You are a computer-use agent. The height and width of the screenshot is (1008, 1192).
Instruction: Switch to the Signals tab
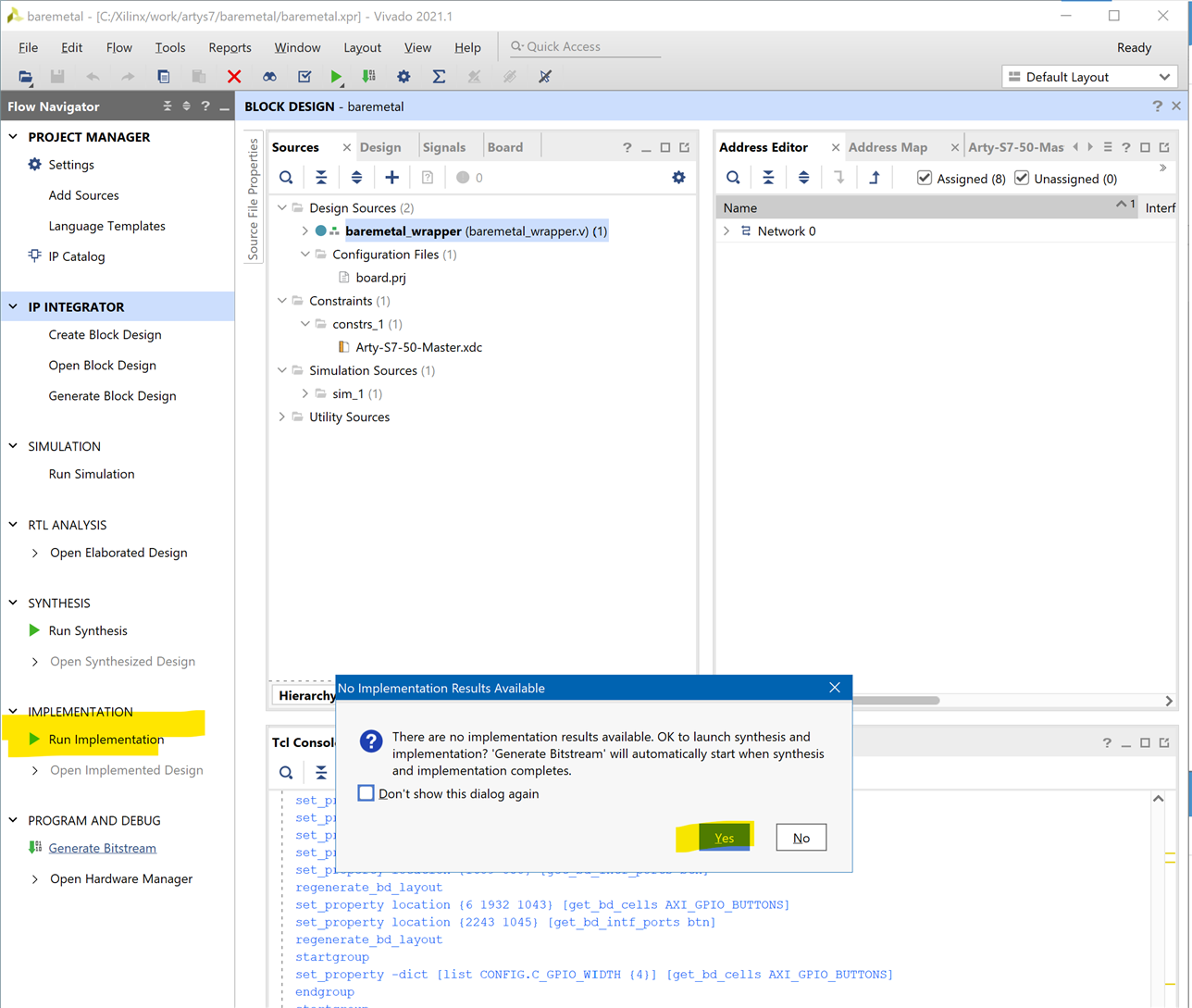click(444, 147)
